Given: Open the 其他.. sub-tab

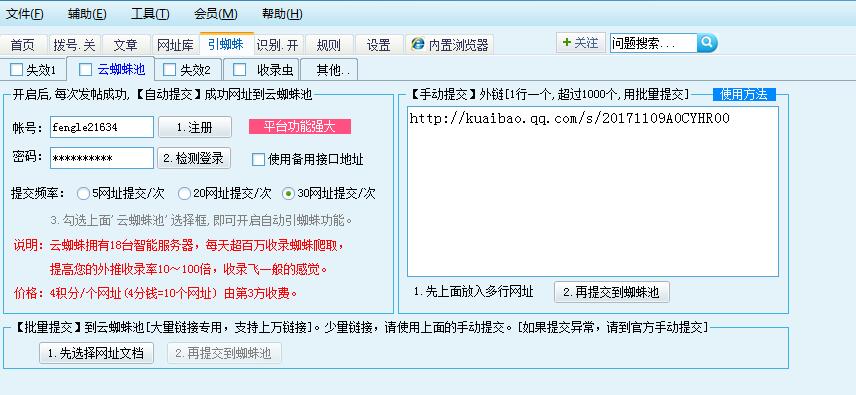Looking at the screenshot, I should click(x=330, y=70).
